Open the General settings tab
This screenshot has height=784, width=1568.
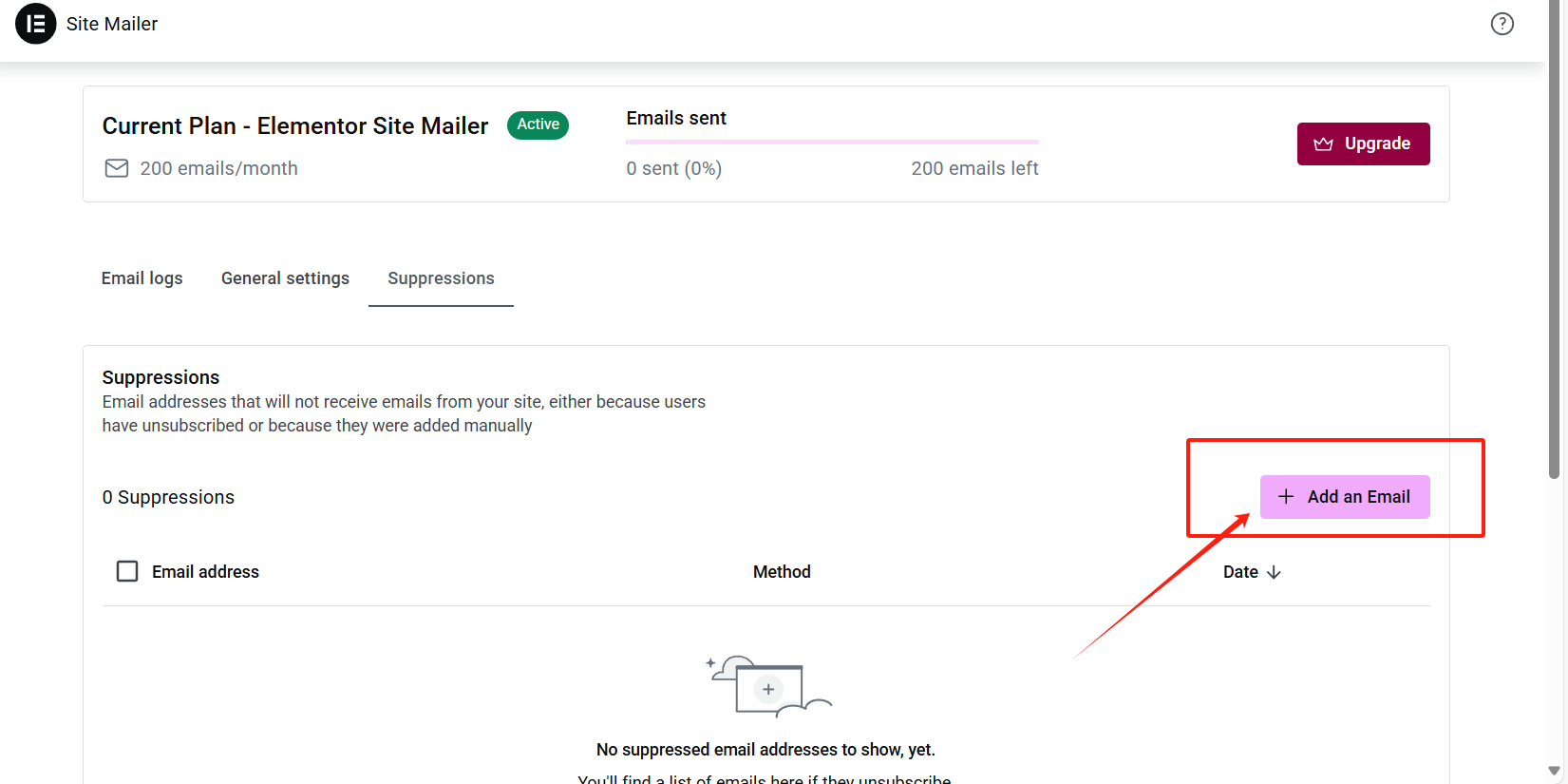285,278
